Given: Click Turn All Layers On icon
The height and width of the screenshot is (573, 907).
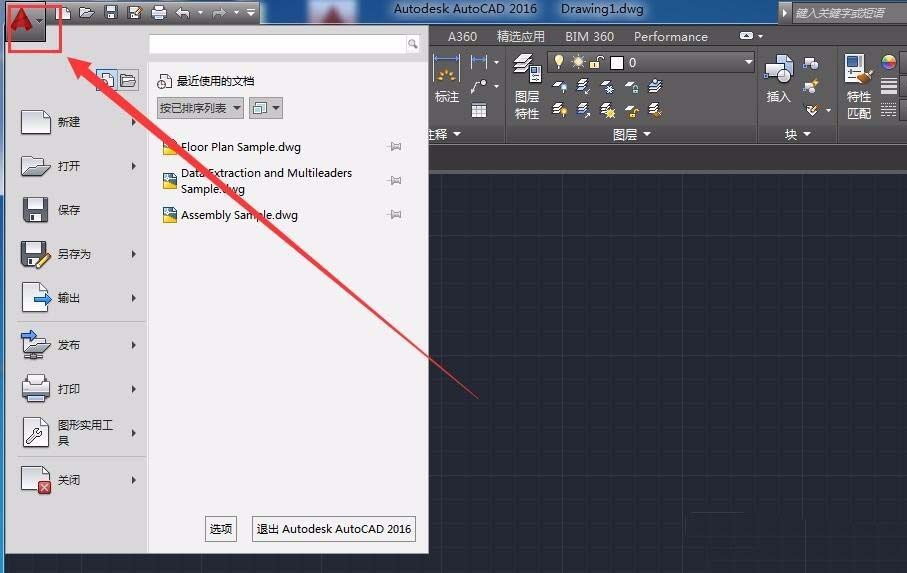Looking at the screenshot, I should click(560, 109).
